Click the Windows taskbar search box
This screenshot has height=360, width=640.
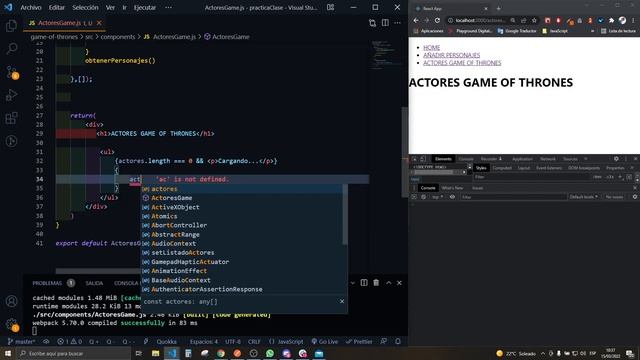[x=74, y=353]
